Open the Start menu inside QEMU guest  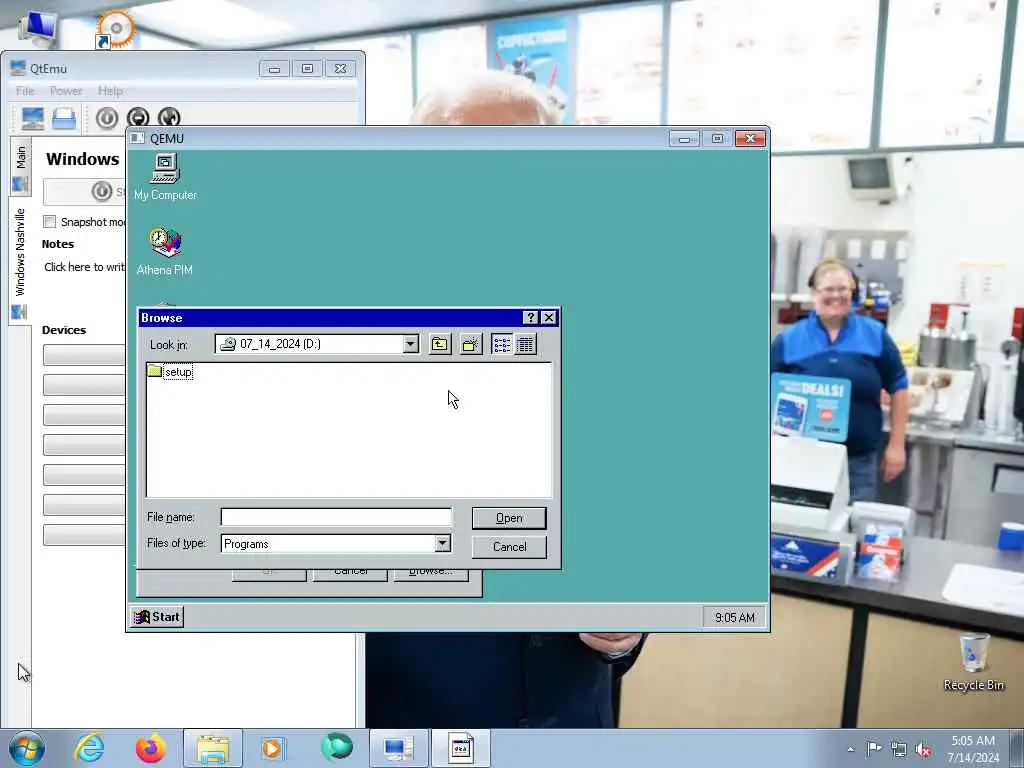pos(157,616)
